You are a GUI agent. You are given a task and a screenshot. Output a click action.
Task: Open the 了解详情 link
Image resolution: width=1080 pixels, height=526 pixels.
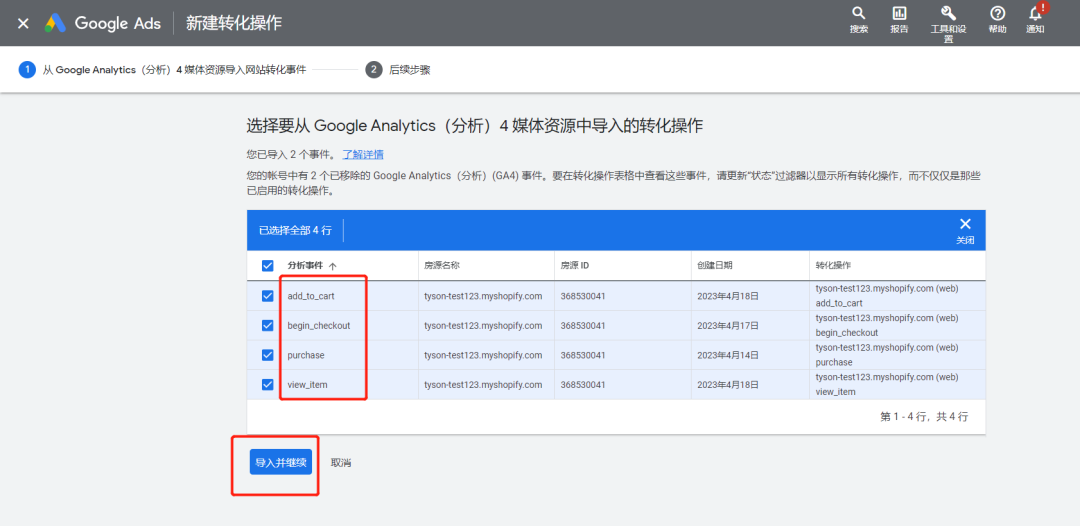pyautogui.click(x=363, y=154)
